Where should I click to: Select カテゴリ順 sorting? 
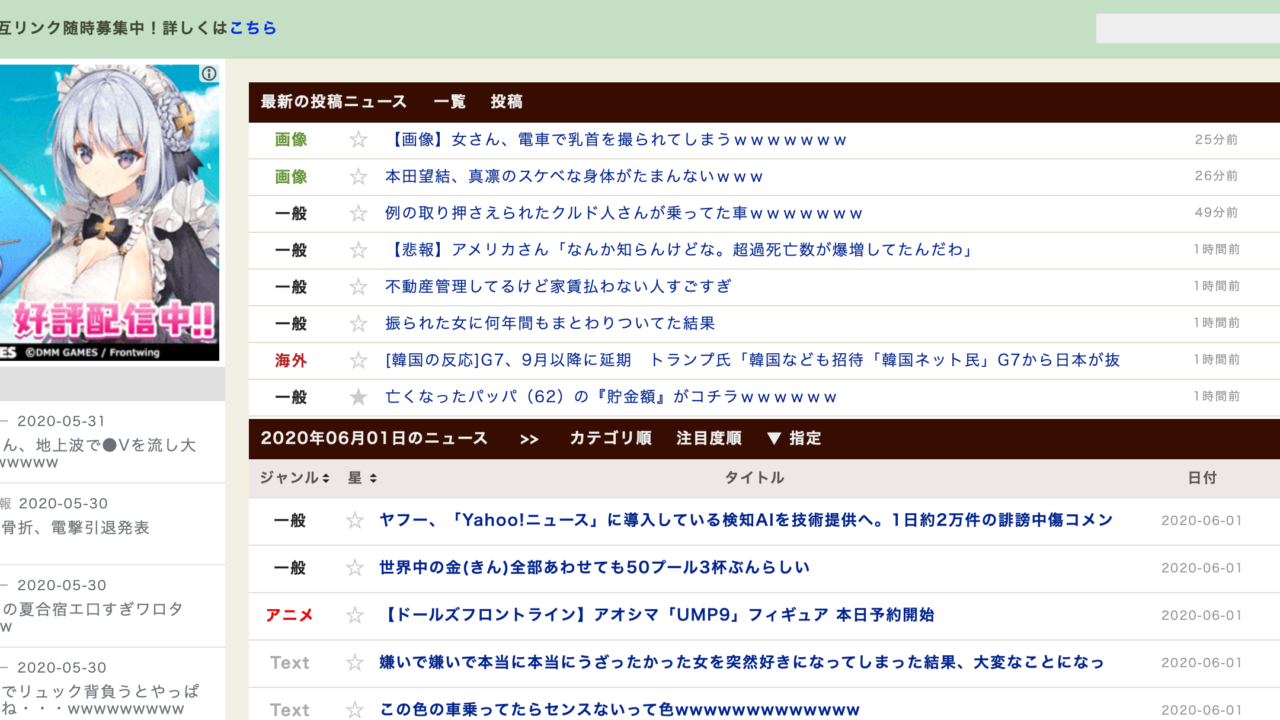(610, 438)
